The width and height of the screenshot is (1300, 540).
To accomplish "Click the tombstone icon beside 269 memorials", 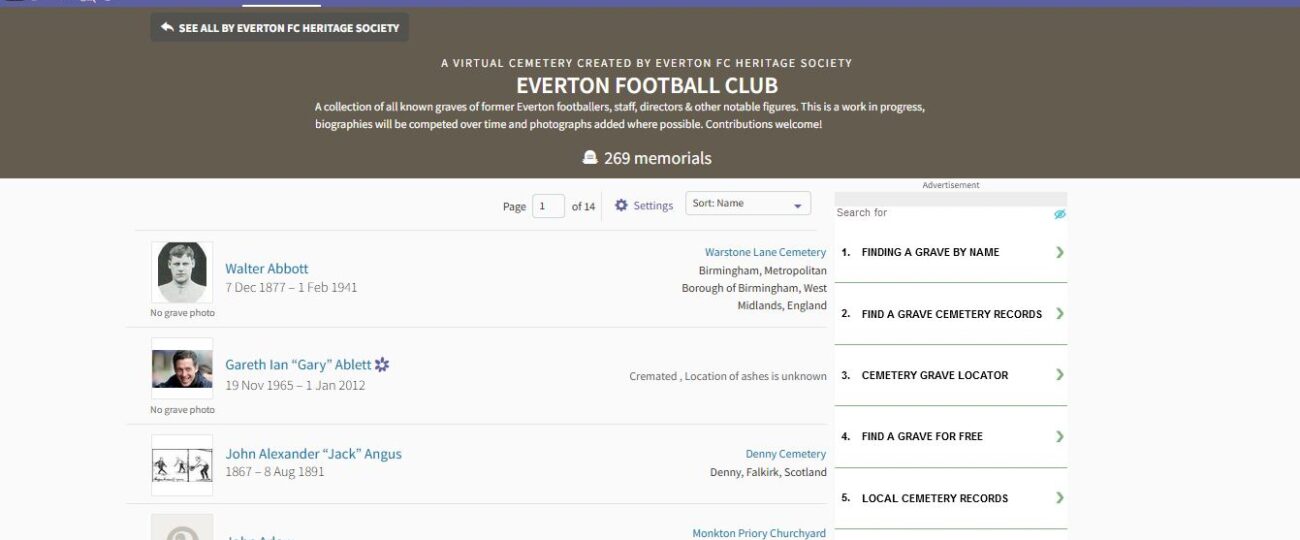I will pos(590,158).
